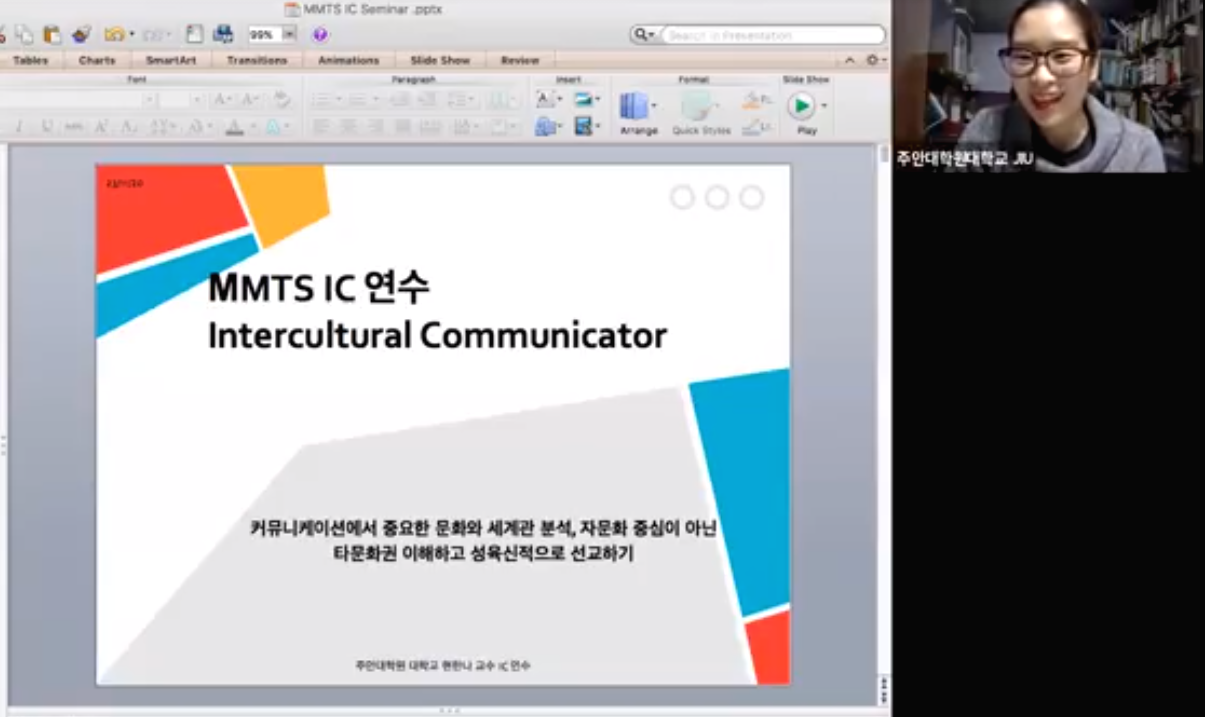Viewport: 1205px width, 717px height.
Task: Click the Insert media film icon
Action: [583, 126]
